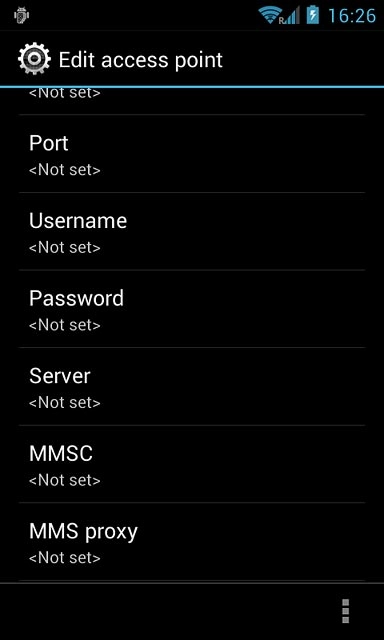
Task: Tap Not set value under Port
Action: (x=64, y=170)
